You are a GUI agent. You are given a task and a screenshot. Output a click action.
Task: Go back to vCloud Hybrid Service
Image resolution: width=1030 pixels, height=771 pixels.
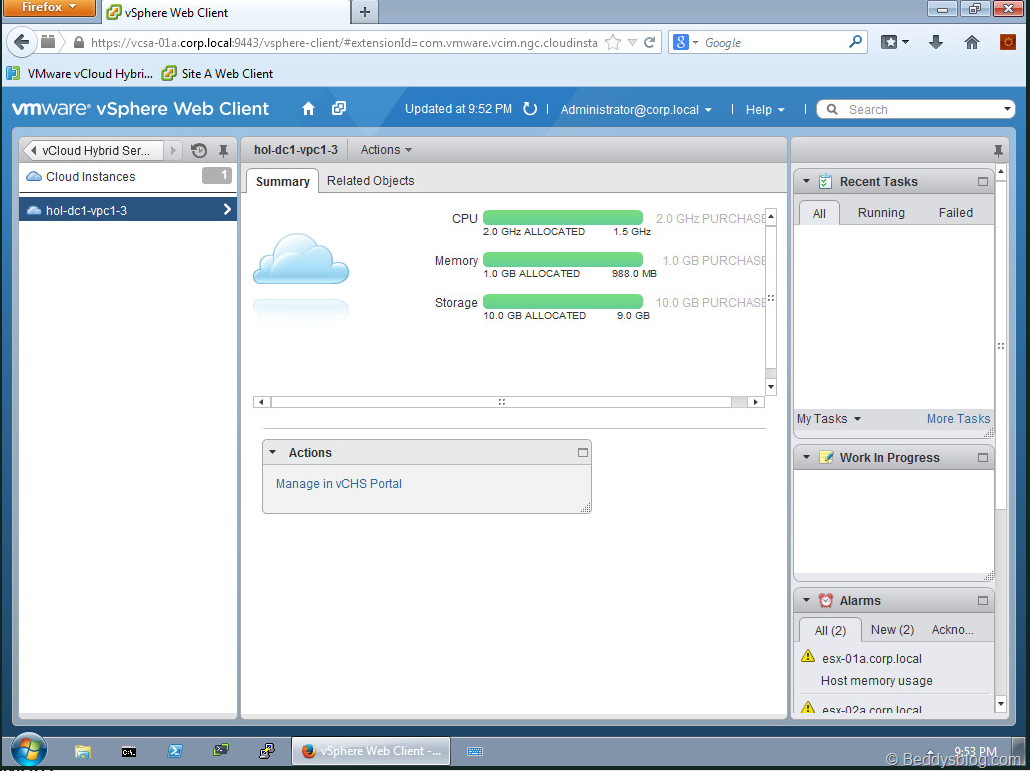(92, 150)
